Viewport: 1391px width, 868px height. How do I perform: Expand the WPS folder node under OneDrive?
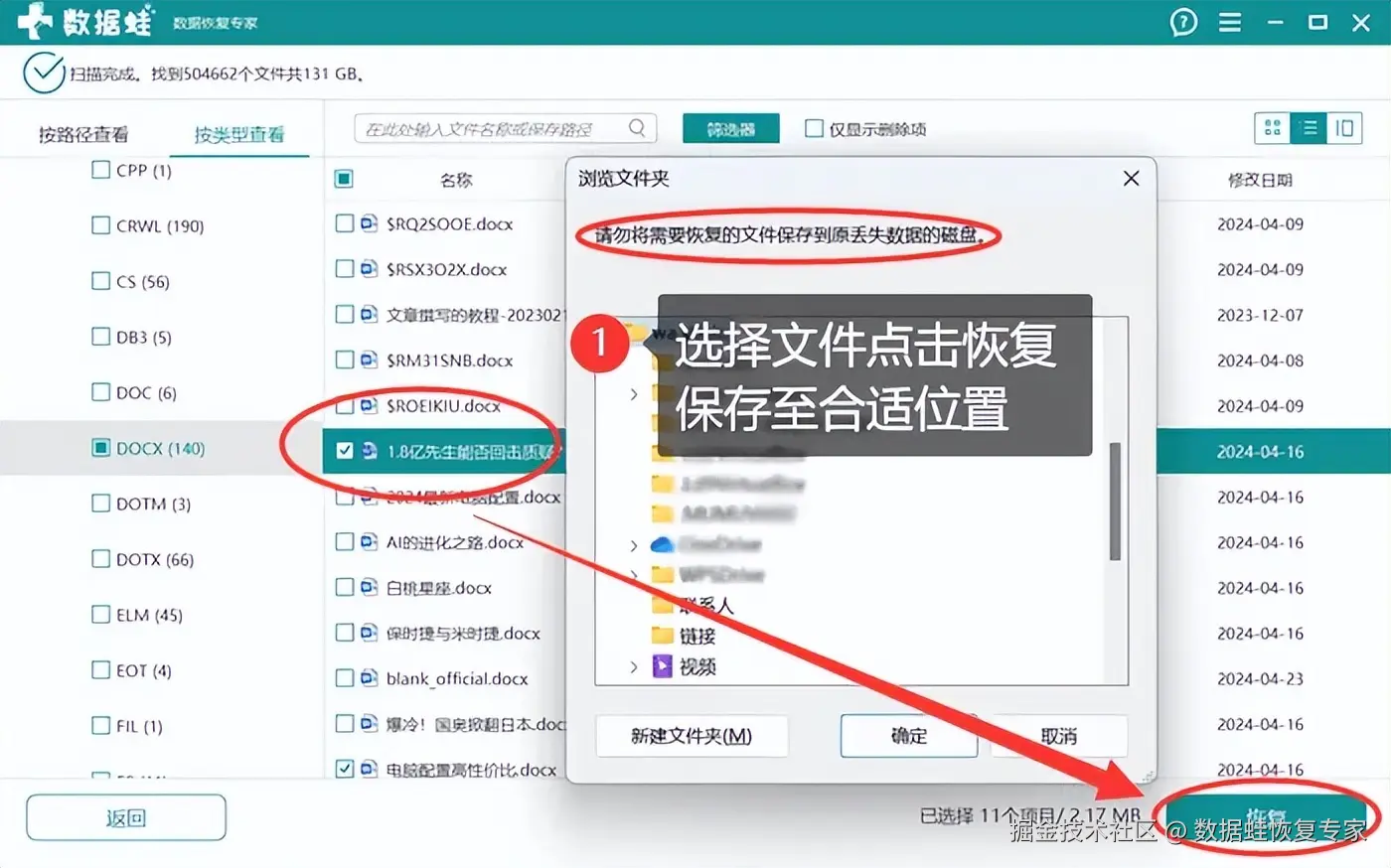pos(634,575)
